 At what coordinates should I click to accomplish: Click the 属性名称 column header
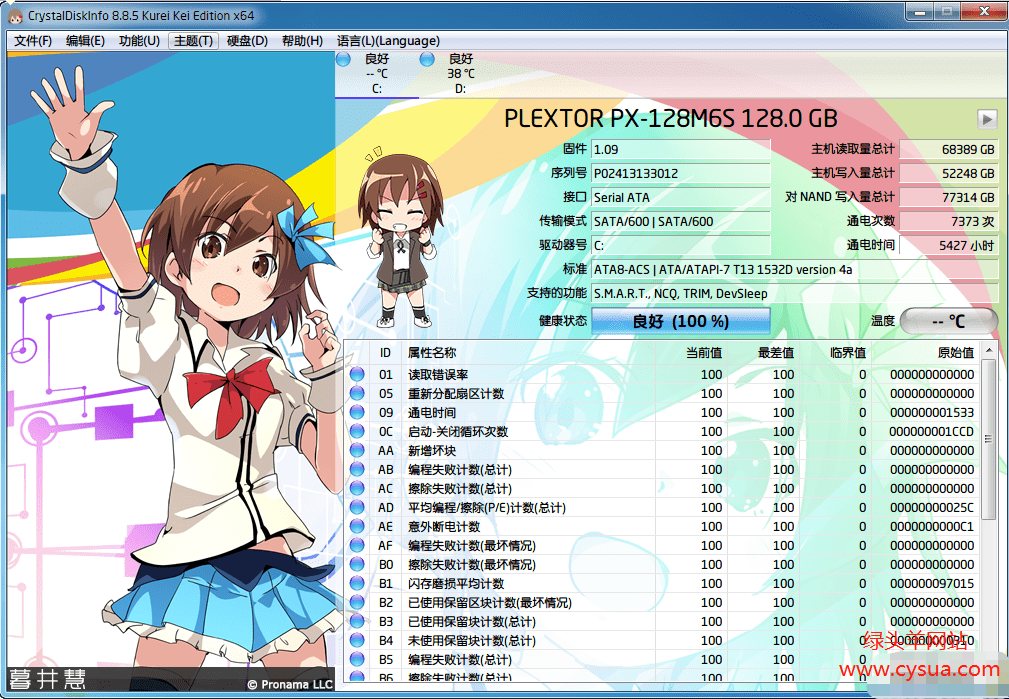click(x=529, y=353)
